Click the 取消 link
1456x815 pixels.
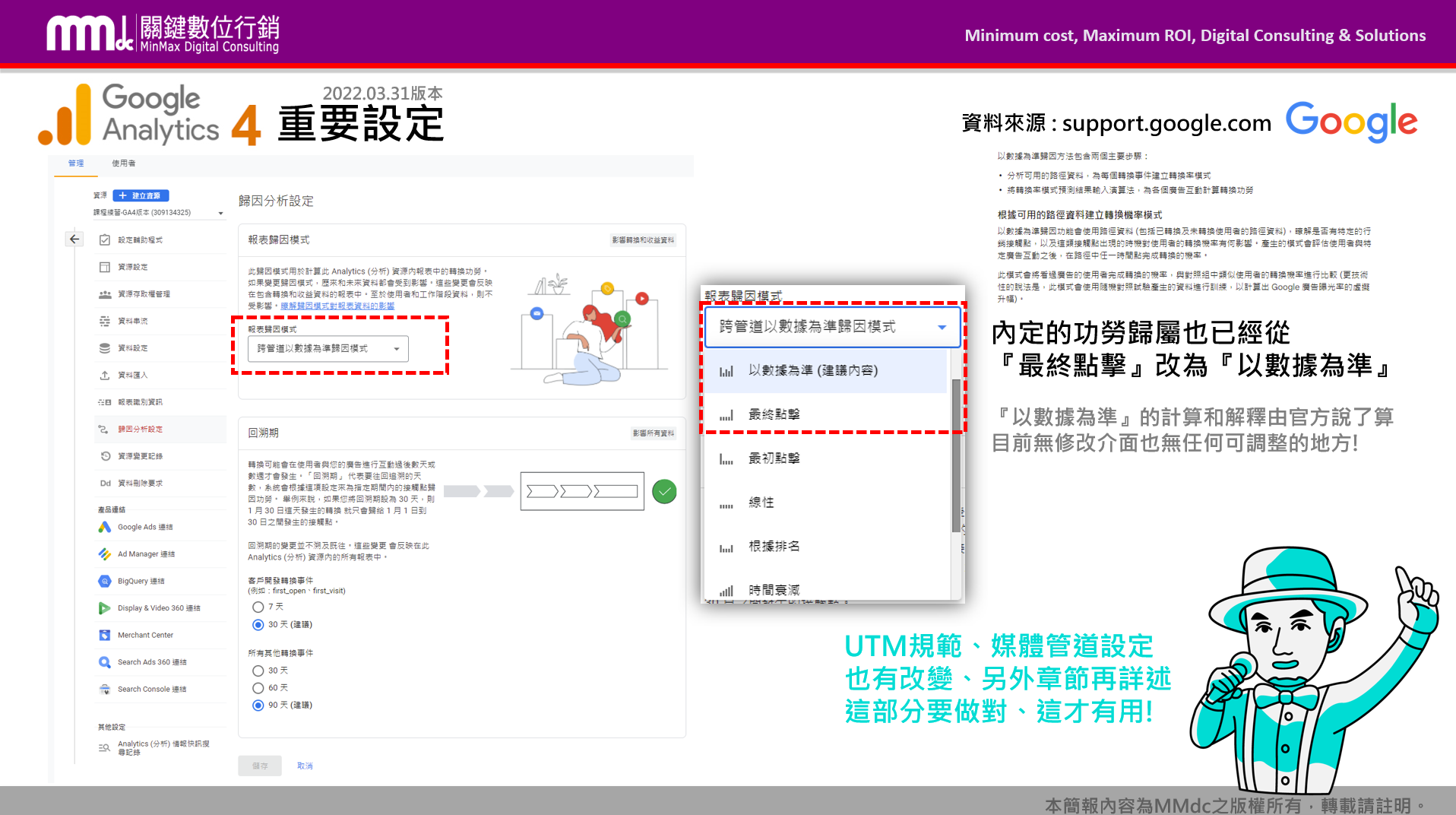click(305, 766)
